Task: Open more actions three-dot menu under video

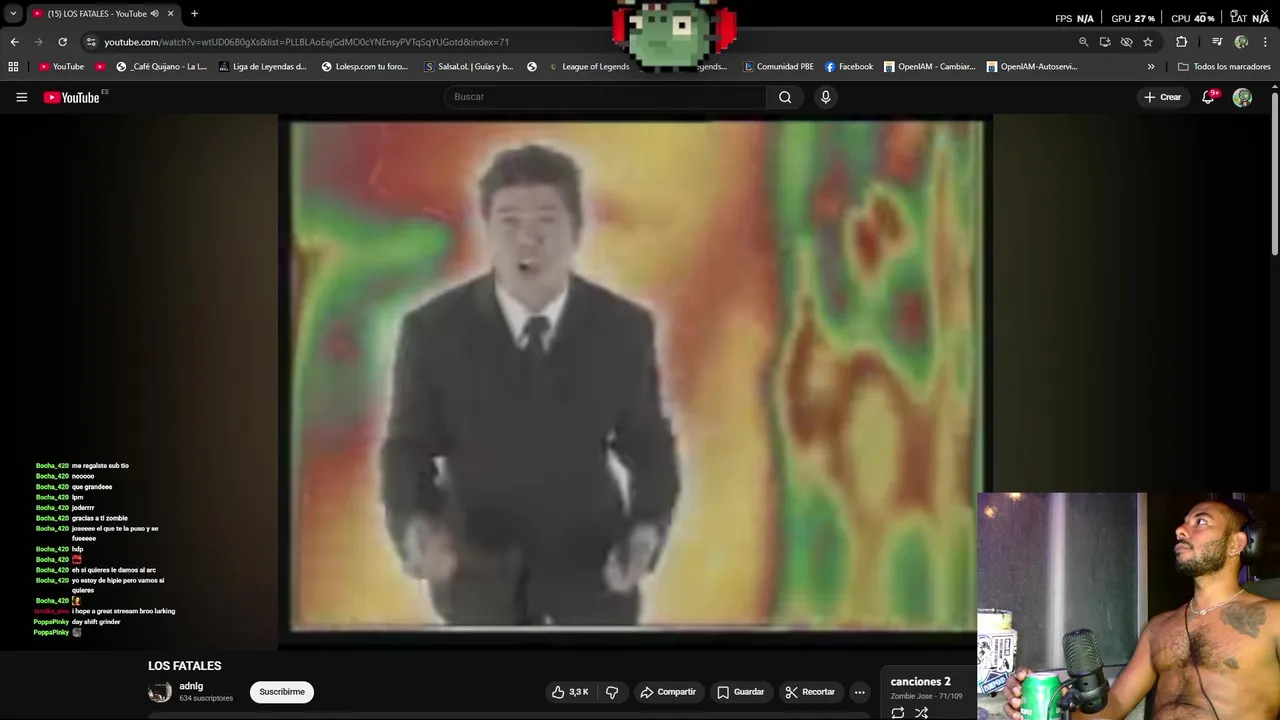Action: click(x=859, y=692)
